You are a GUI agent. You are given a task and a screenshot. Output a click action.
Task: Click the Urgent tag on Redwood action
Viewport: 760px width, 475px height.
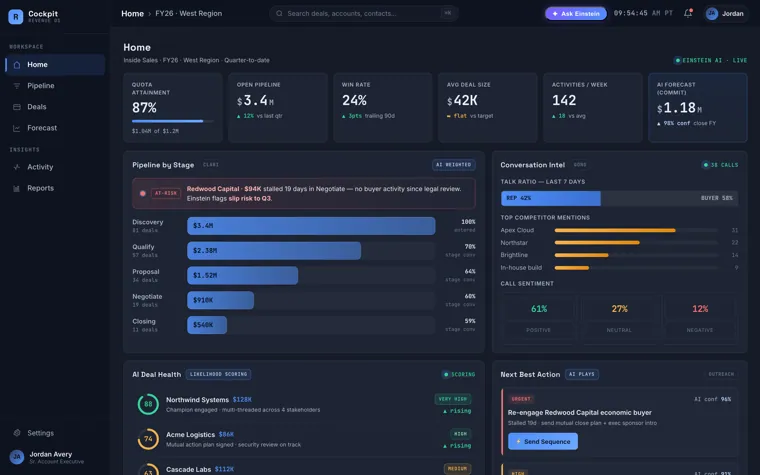[x=521, y=399]
